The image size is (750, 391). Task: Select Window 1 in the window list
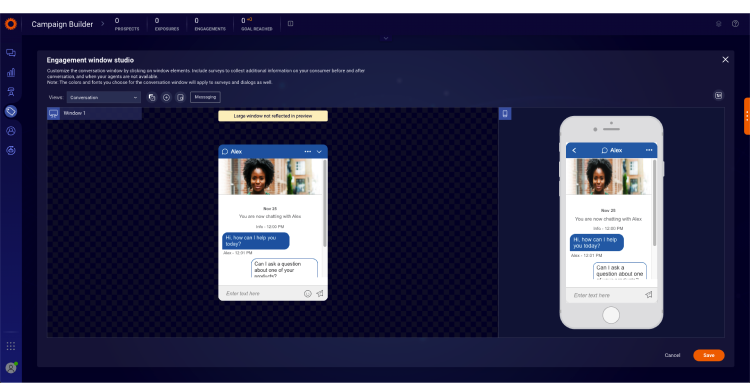pos(94,113)
